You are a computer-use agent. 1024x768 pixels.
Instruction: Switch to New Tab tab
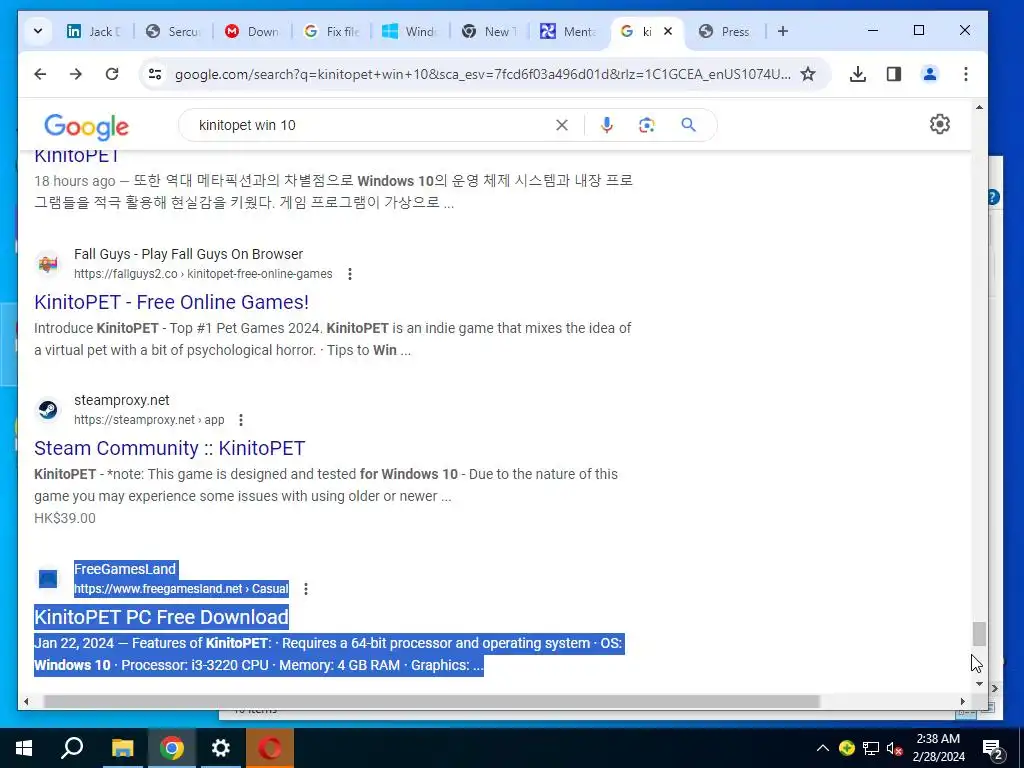click(490, 31)
